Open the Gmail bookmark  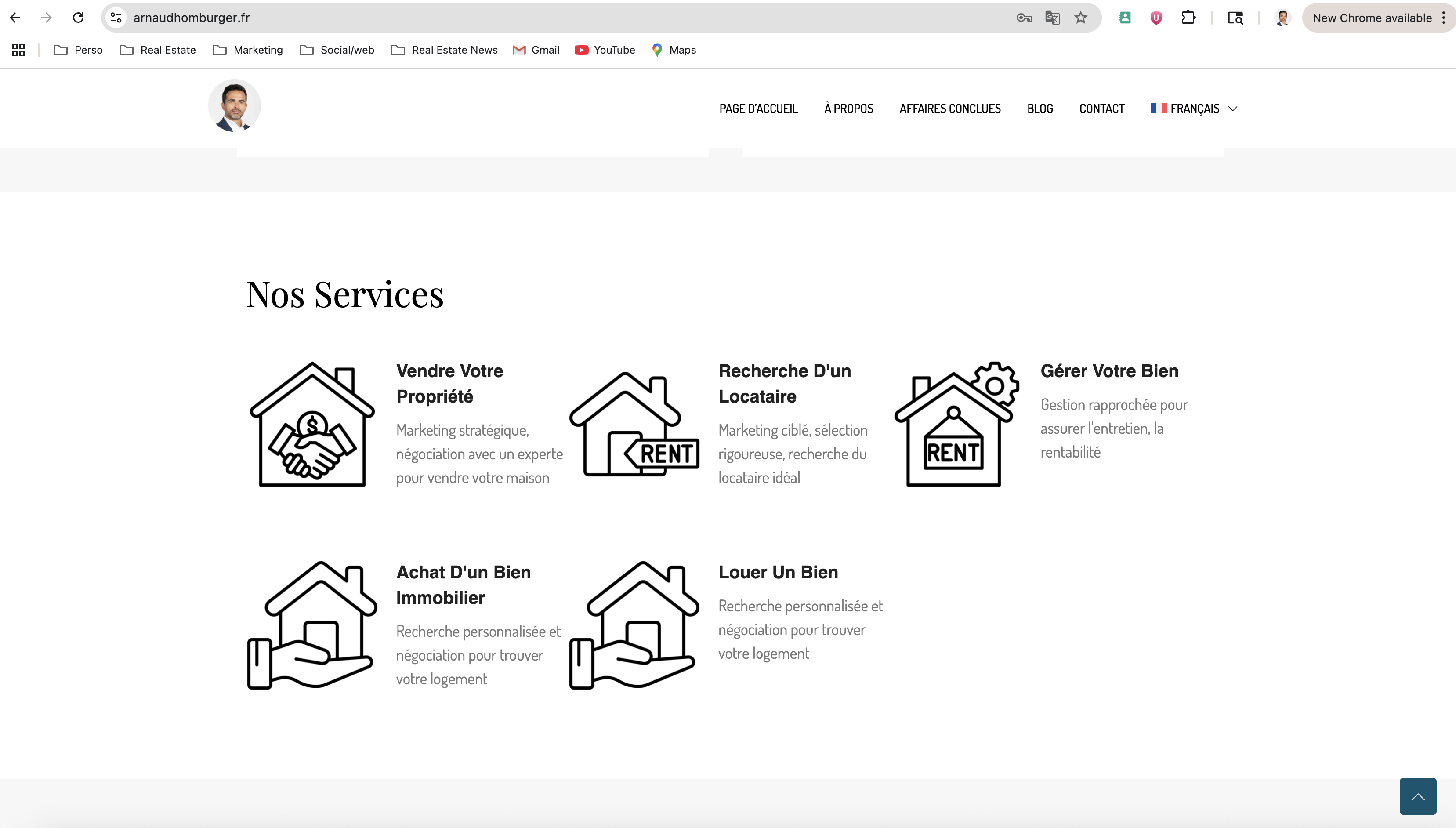[x=536, y=50]
